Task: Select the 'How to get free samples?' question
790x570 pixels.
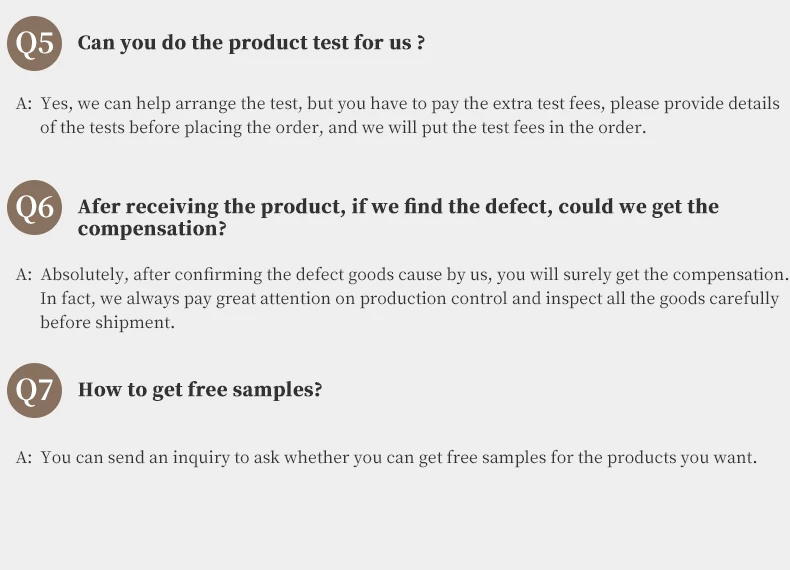Action: point(200,390)
